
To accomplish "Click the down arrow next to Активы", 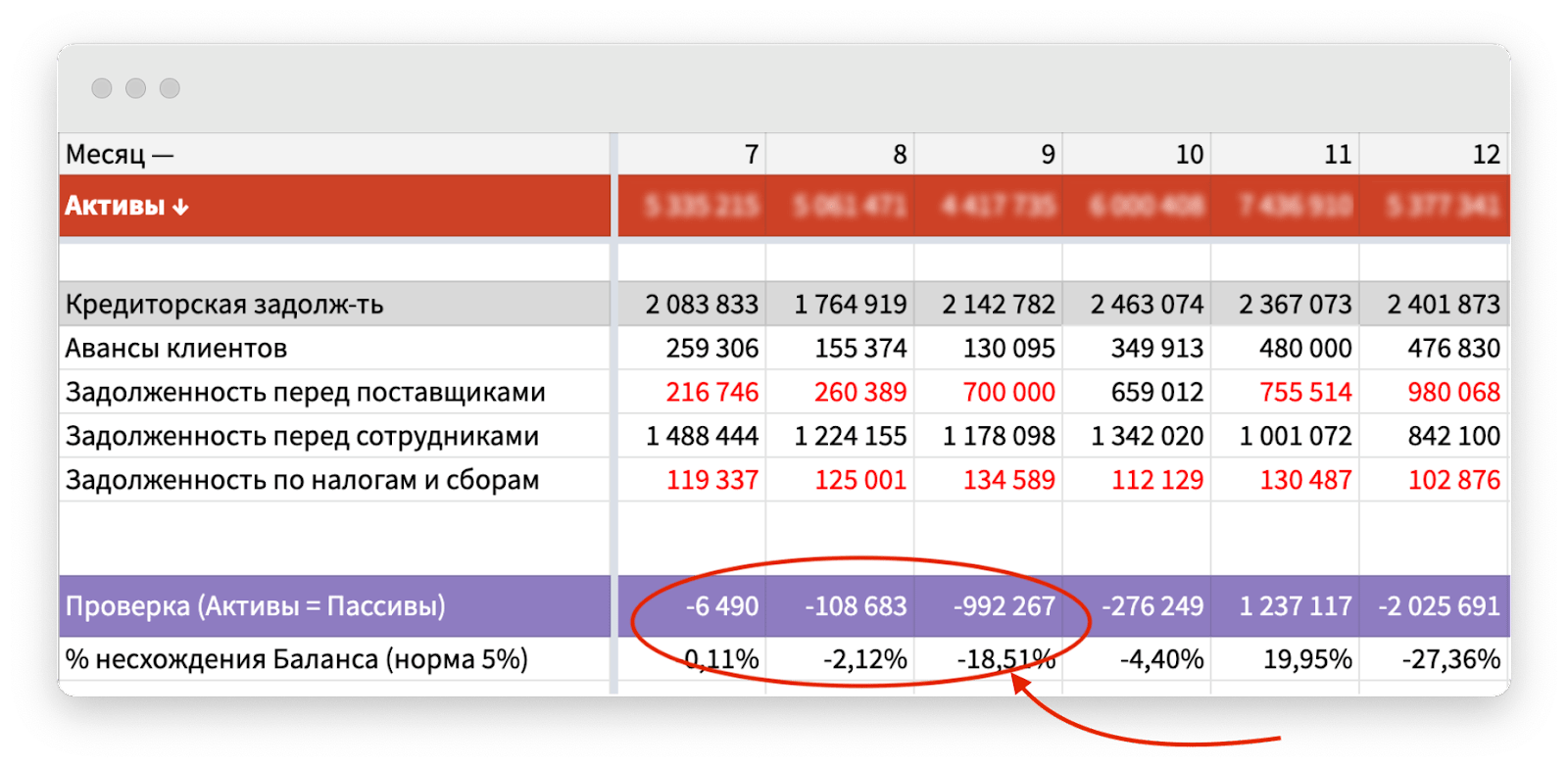I will tap(180, 207).
